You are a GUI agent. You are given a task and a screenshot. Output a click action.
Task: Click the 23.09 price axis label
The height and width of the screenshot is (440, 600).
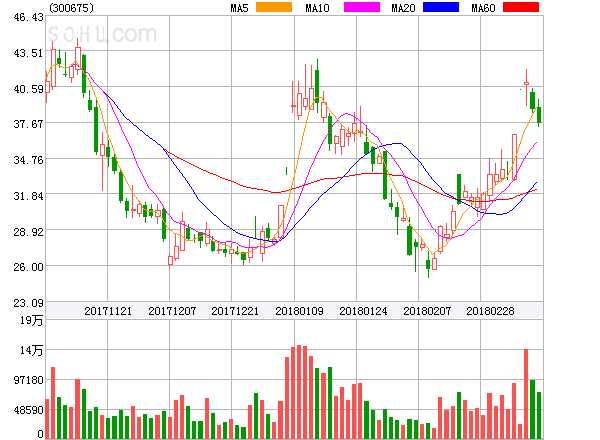click(x=28, y=303)
